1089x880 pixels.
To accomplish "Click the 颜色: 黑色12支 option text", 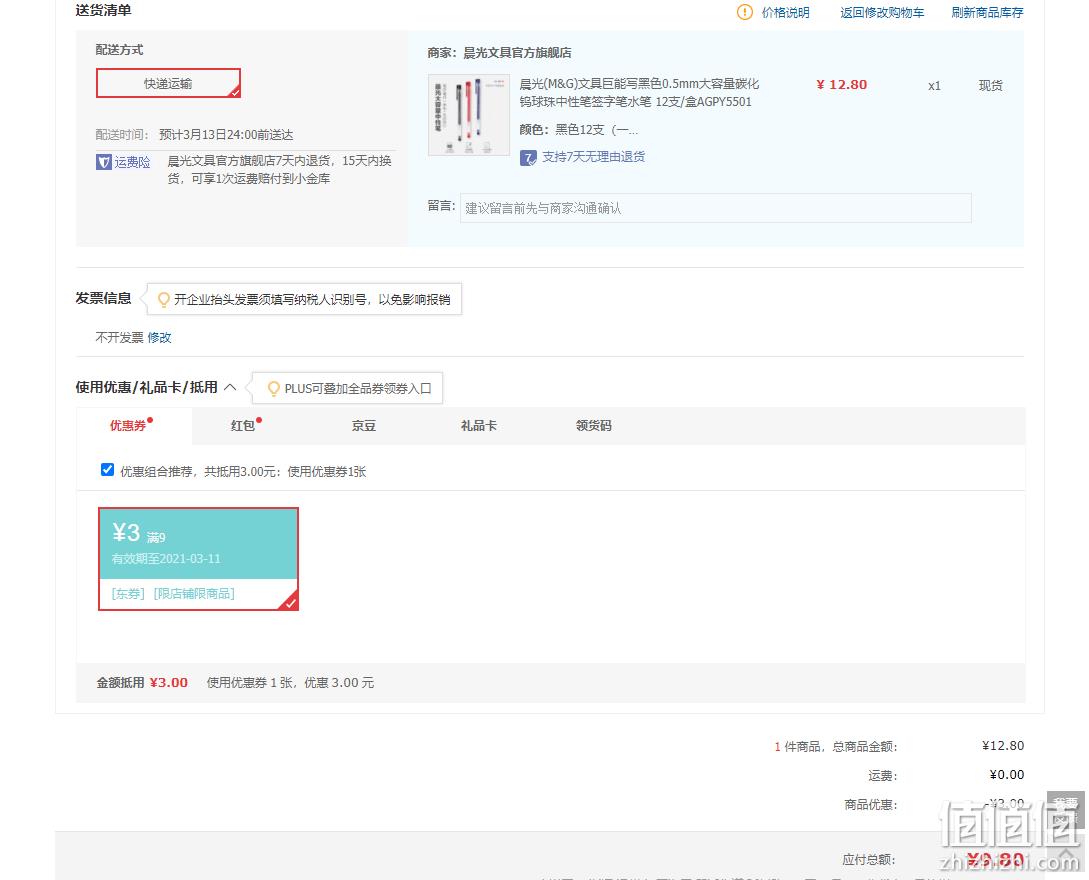I will pos(579,130).
